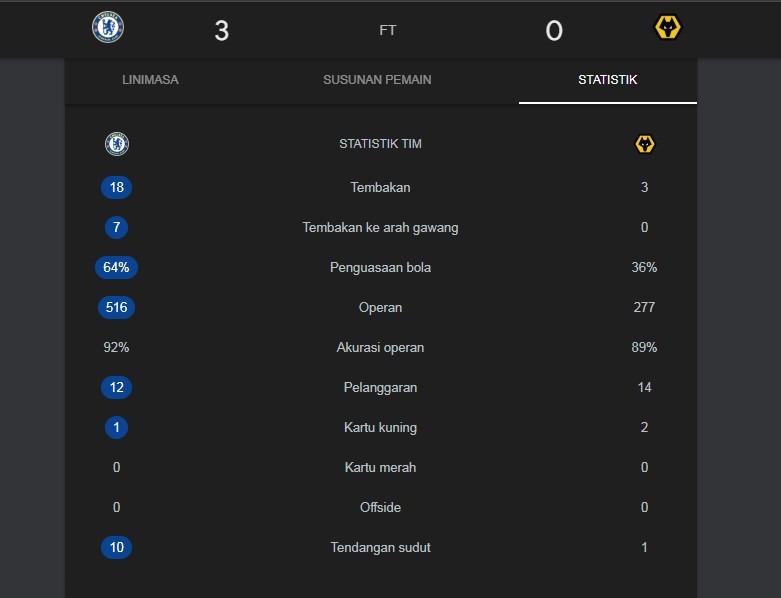Click the Chelsea crest in the score header

tap(108, 27)
